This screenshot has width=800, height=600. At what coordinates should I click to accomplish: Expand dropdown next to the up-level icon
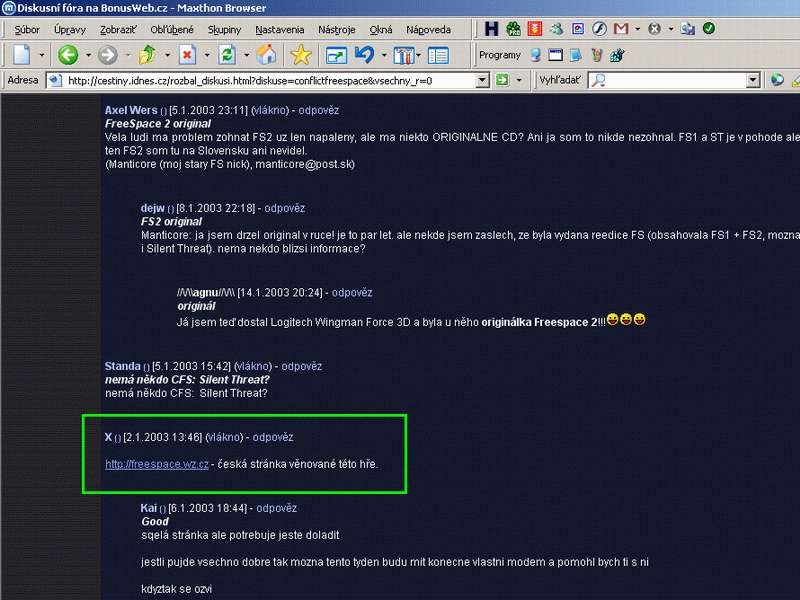coord(167,55)
